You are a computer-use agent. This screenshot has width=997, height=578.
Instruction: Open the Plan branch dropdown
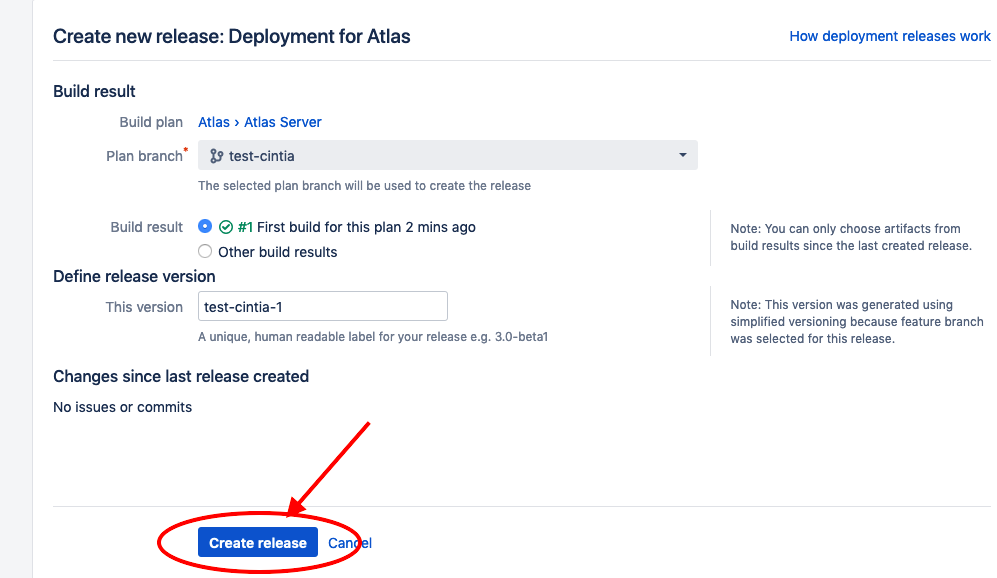point(448,155)
